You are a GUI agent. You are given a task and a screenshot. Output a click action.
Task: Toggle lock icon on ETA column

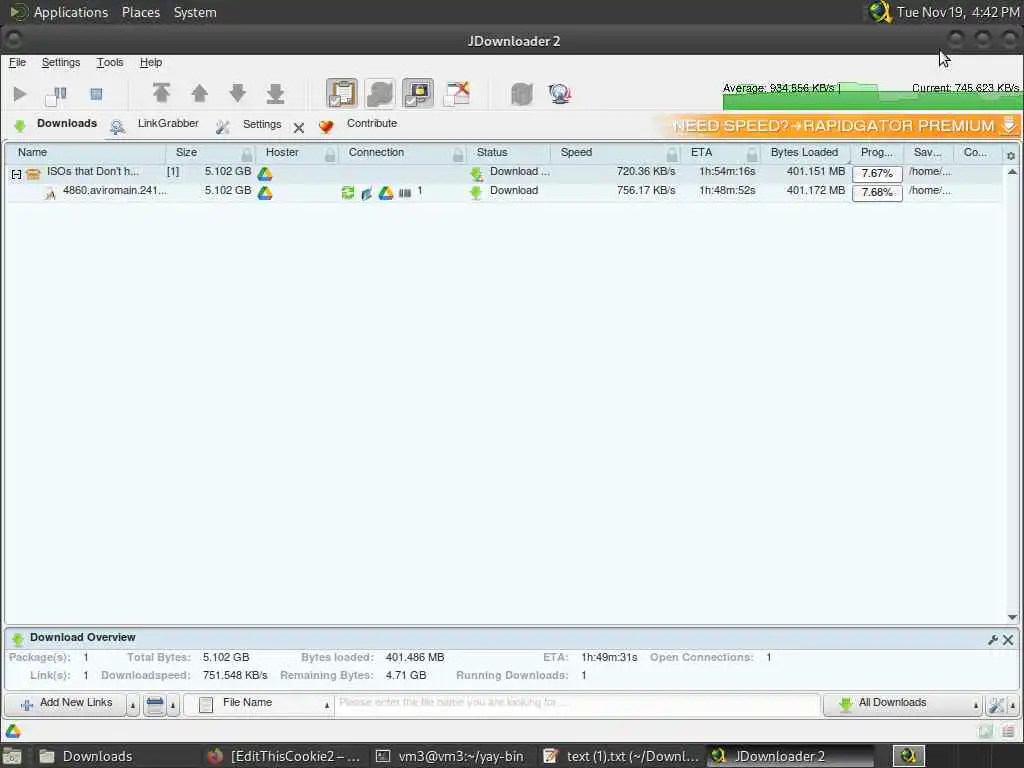click(752, 155)
